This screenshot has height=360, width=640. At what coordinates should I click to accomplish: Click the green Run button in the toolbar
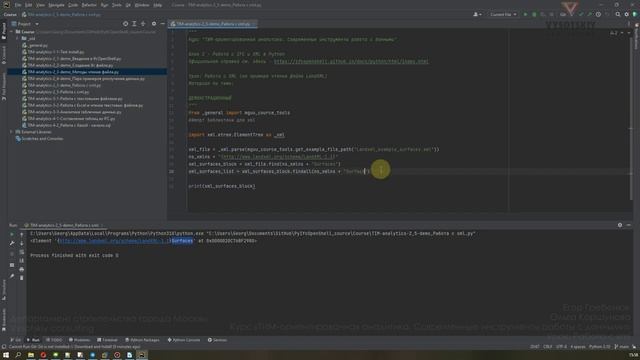click(525, 14)
